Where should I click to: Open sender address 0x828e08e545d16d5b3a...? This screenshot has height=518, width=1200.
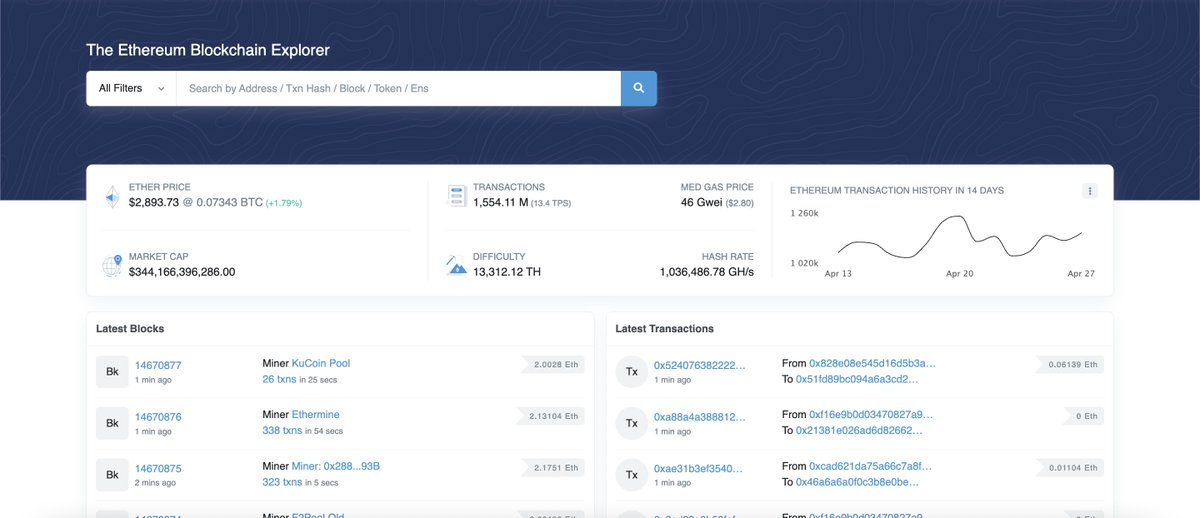pos(872,363)
